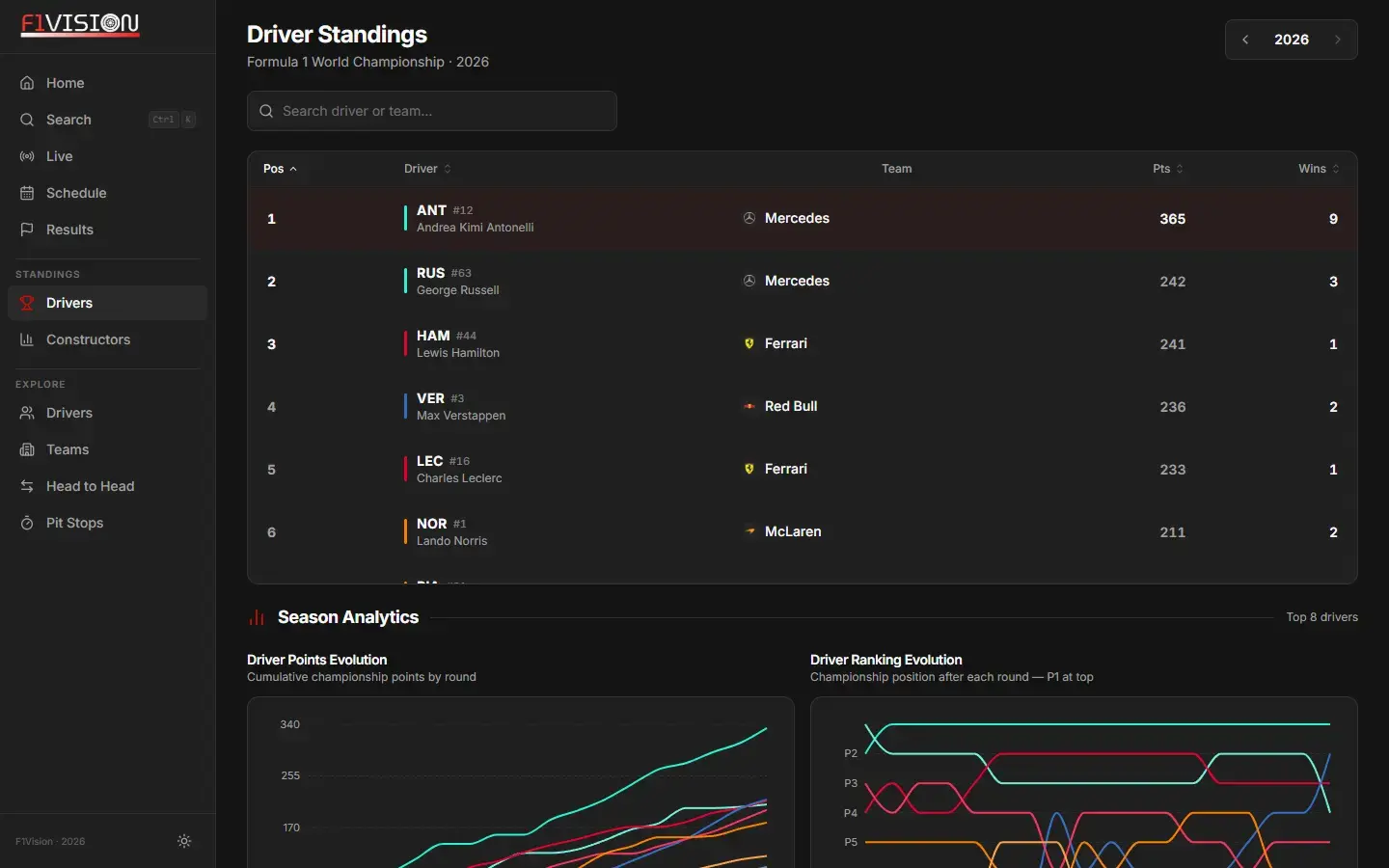Go to previous season with left chevron
This screenshot has width=1389, height=868.
pos(1245,40)
